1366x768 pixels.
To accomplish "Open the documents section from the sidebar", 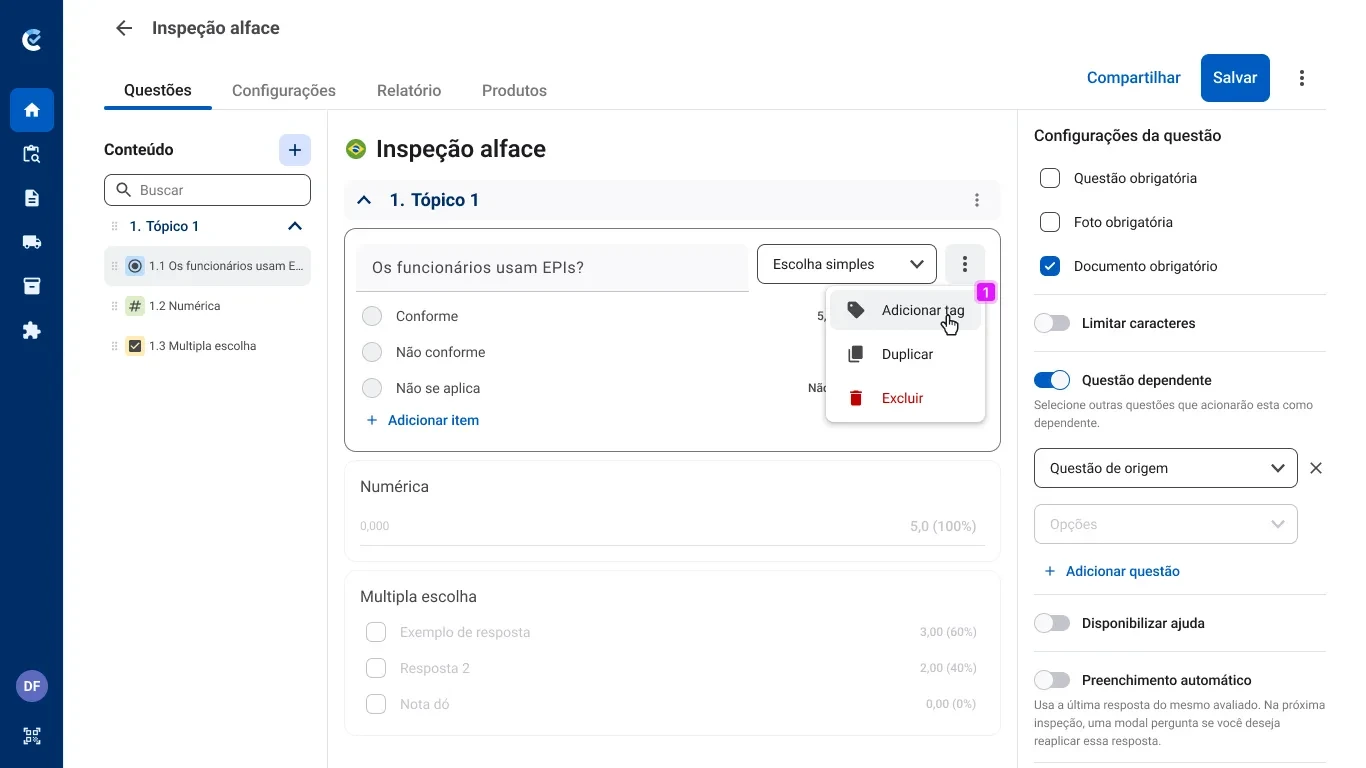I will coord(32,198).
